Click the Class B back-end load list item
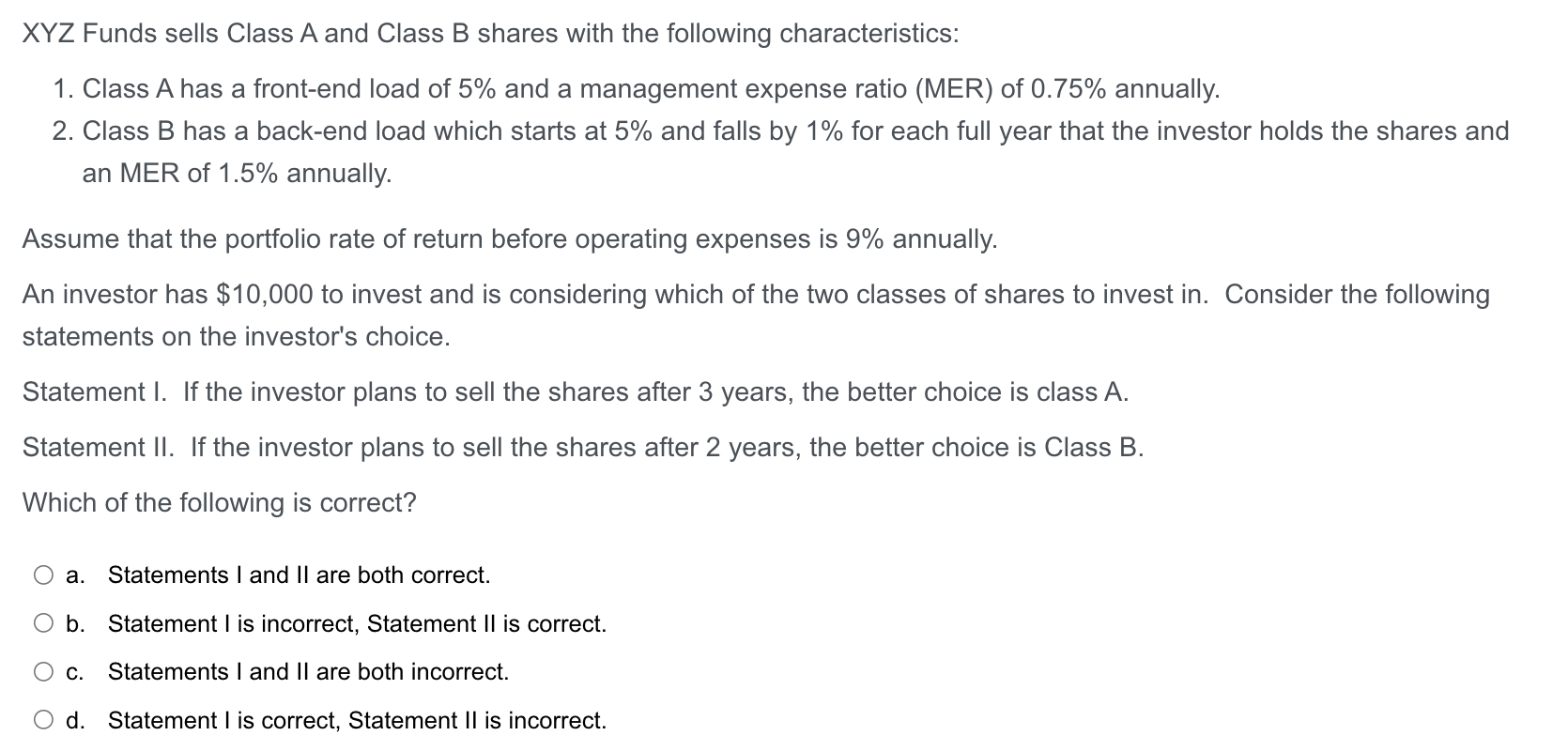1568x751 pixels. (x=793, y=130)
